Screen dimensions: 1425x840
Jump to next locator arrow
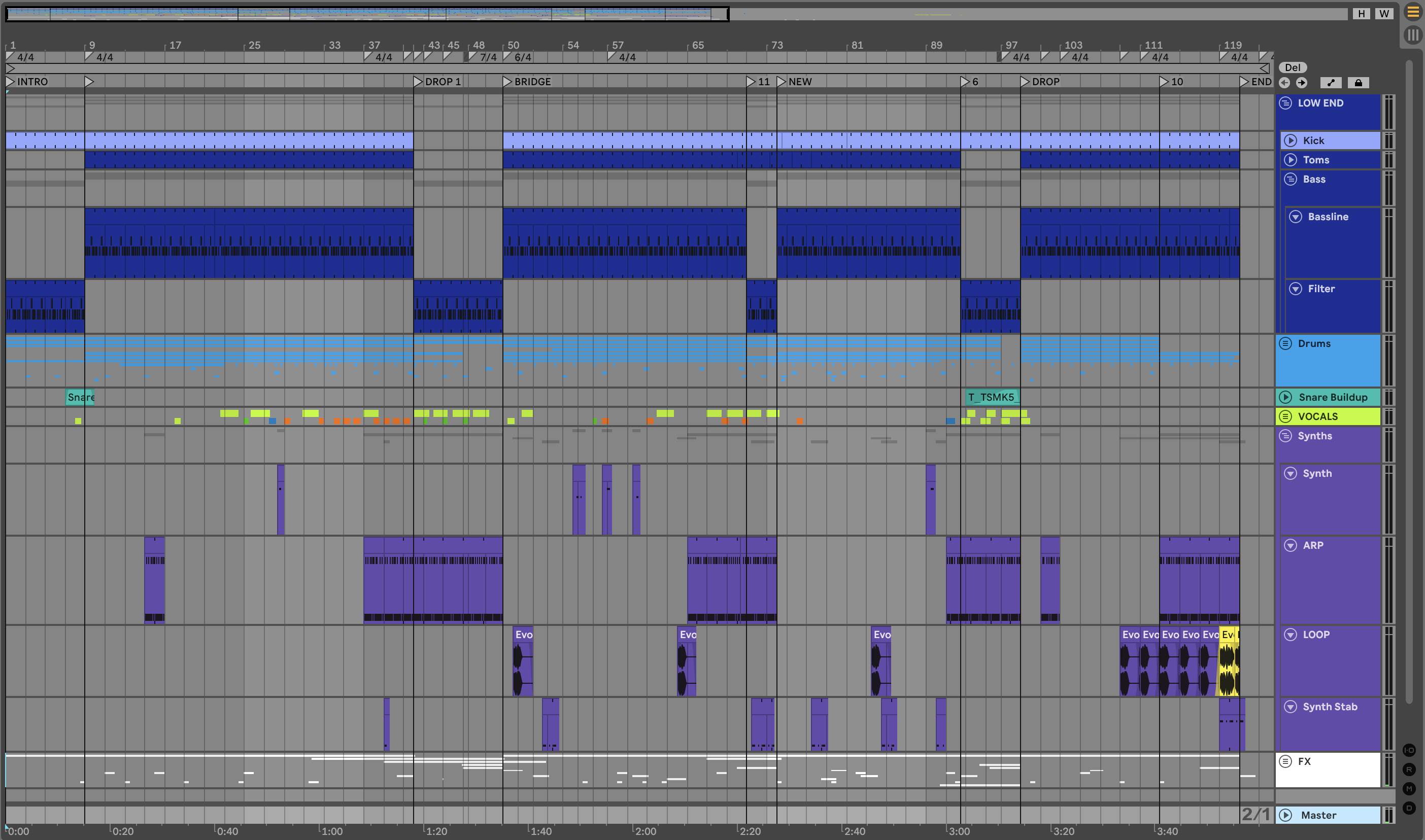(1302, 83)
